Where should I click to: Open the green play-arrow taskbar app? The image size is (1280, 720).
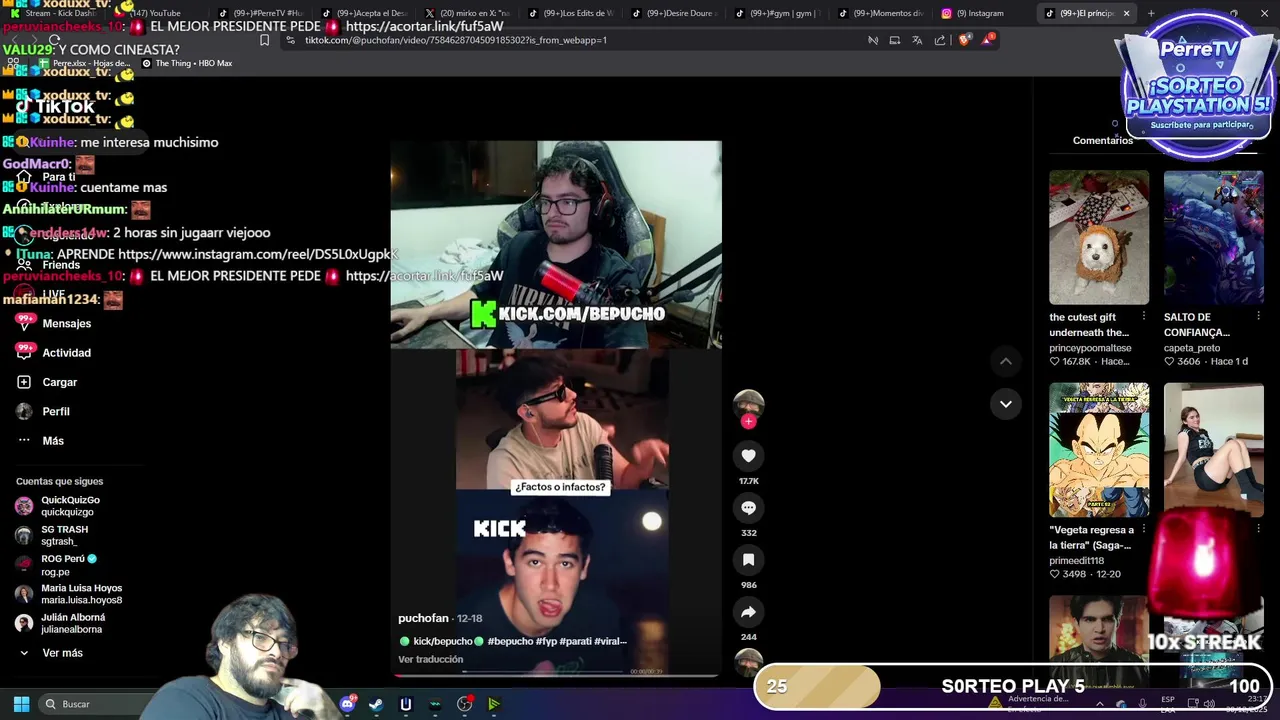pos(494,704)
